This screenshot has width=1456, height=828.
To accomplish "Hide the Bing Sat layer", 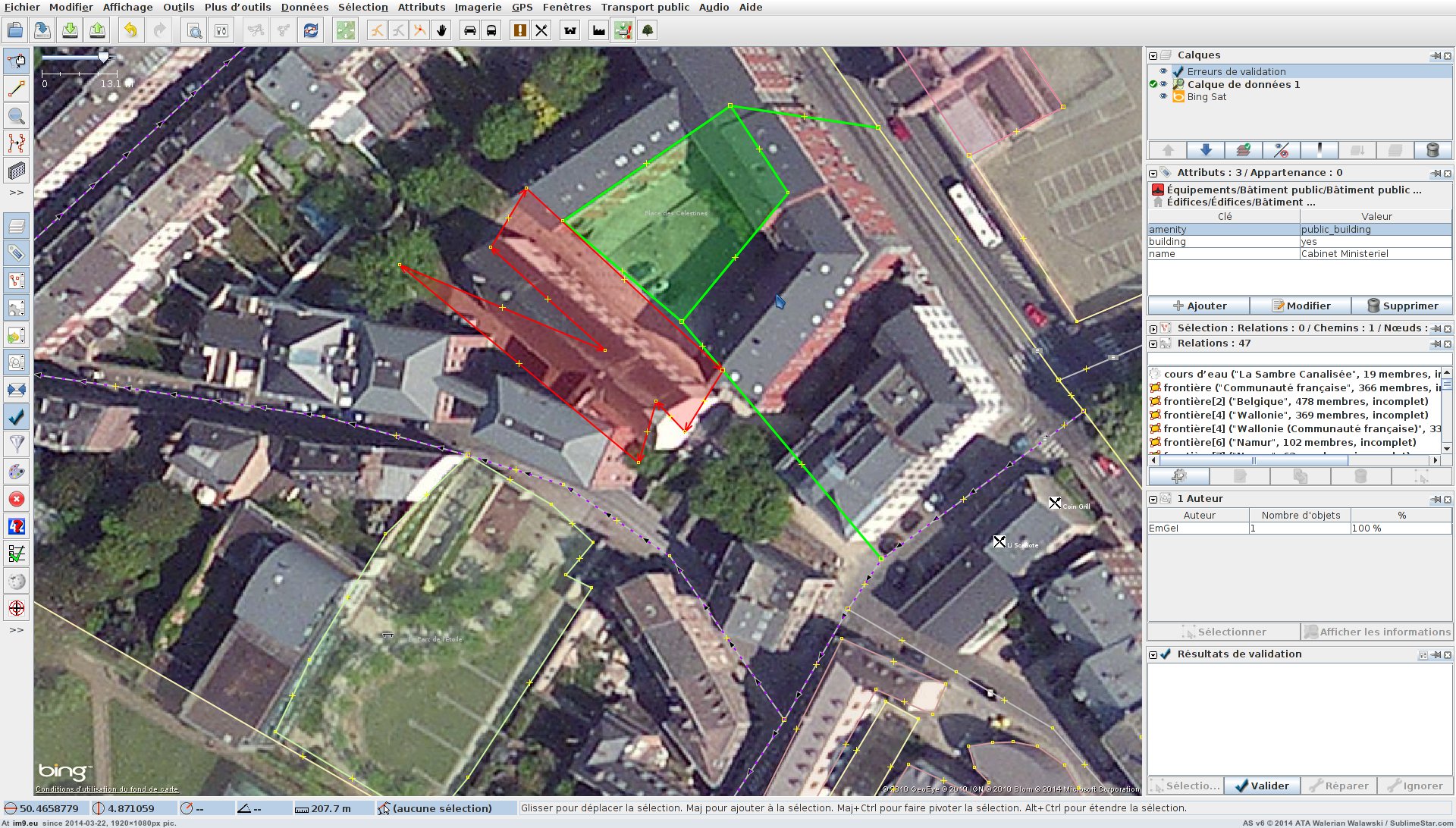I will [1163, 97].
